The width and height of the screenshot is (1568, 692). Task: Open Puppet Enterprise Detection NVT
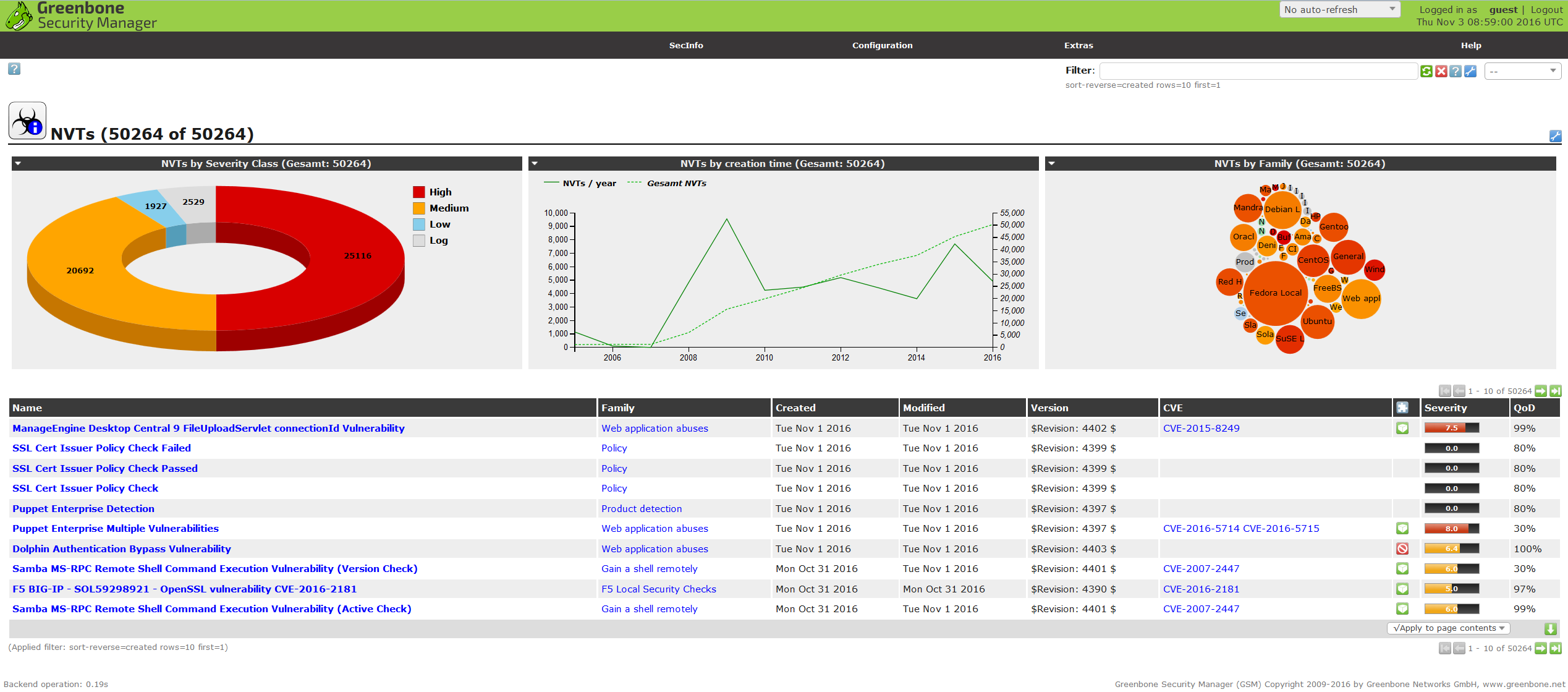pos(83,508)
